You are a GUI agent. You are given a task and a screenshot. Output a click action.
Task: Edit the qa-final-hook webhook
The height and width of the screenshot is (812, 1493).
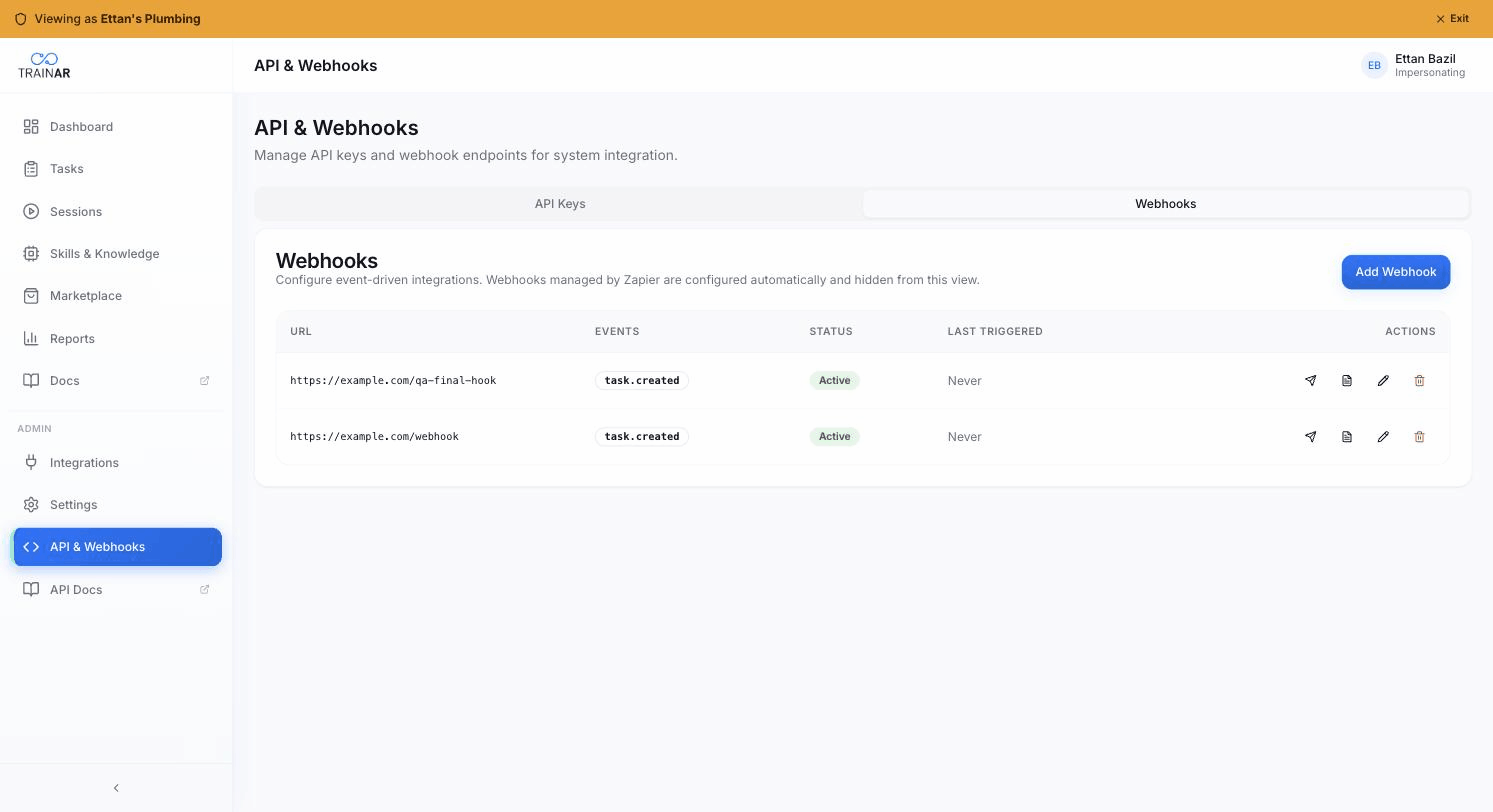pos(1383,380)
